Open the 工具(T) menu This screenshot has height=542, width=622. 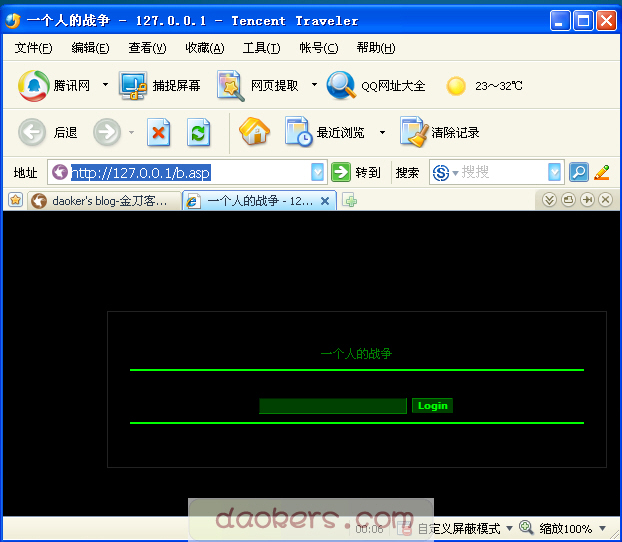[x=261, y=48]
